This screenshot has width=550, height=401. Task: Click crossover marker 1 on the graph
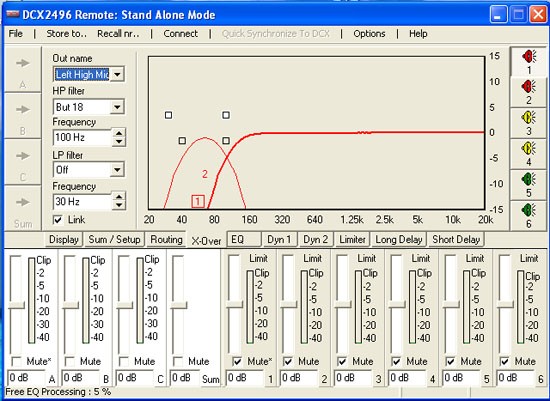(x=198, y=201)
